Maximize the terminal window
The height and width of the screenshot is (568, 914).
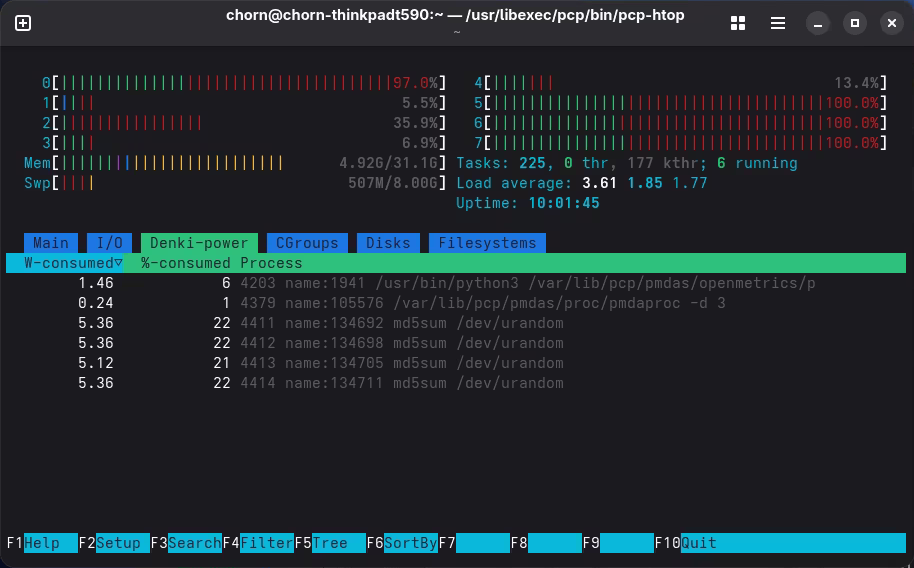855,23
